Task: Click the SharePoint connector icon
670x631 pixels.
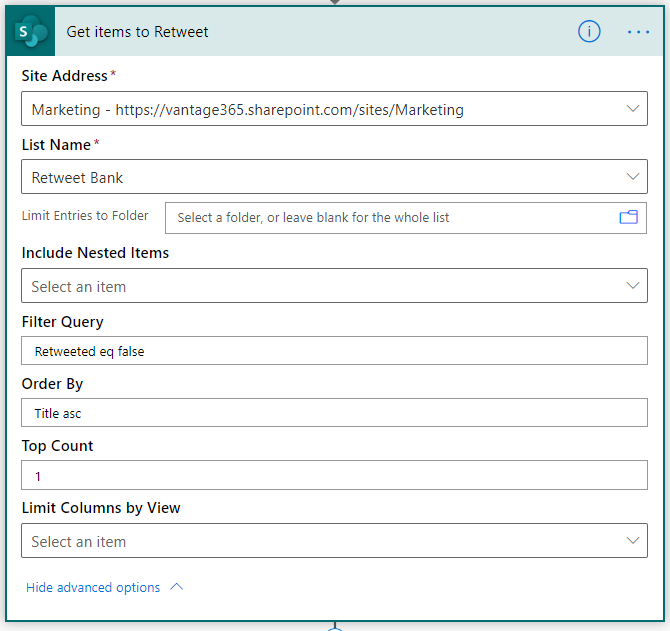Action: (x=30, y=32)
